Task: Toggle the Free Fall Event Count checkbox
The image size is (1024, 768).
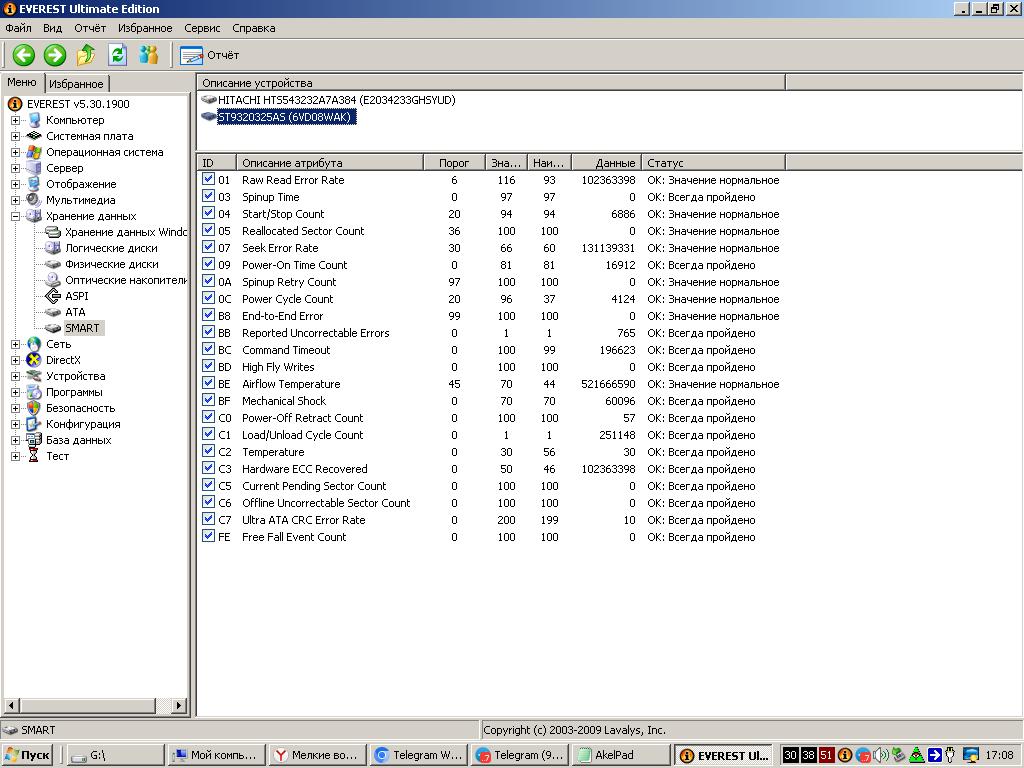Action: click(x=209, y=537)
